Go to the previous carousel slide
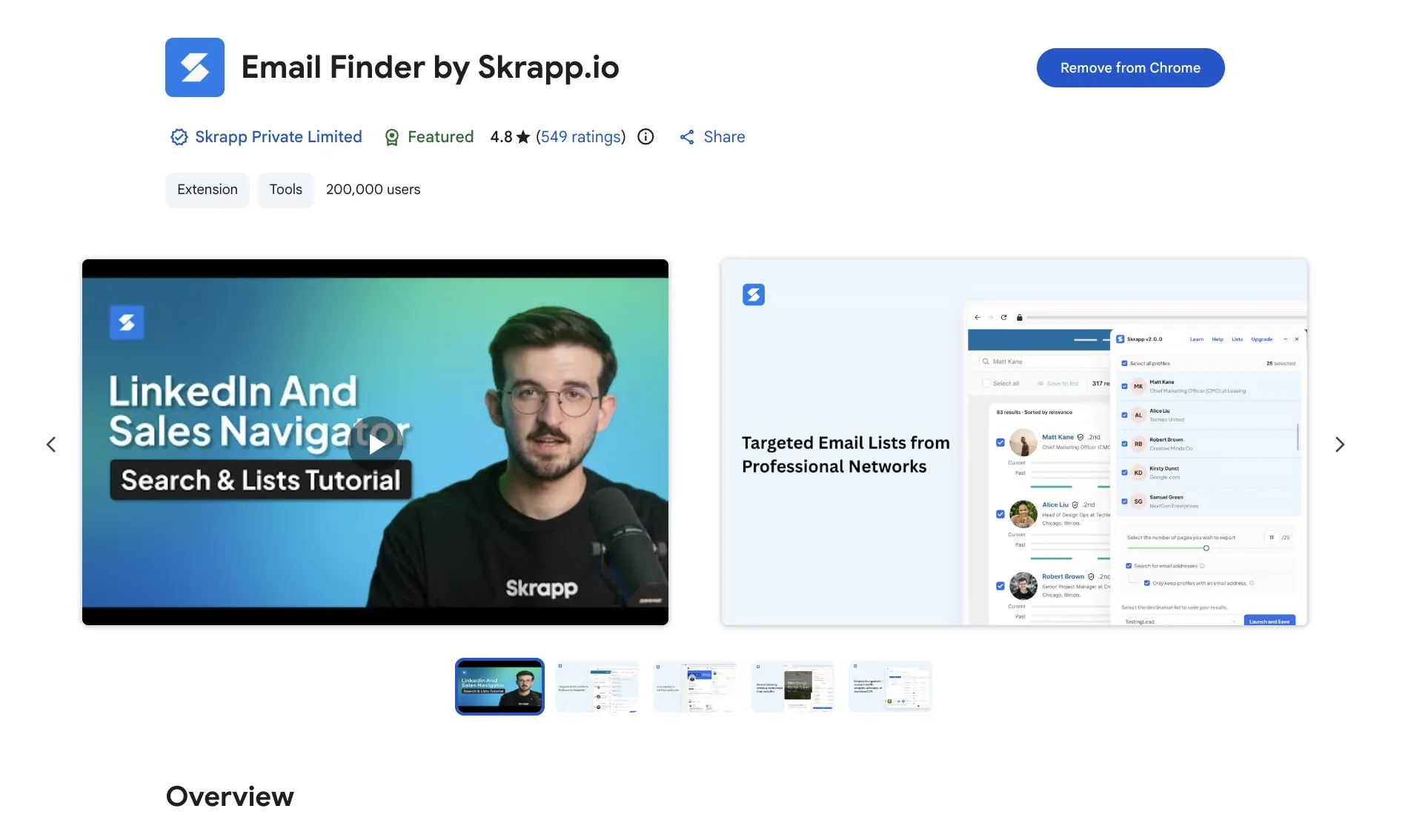Image resolution: width=1411 pixels, height=840 pixels. [51, 444]
